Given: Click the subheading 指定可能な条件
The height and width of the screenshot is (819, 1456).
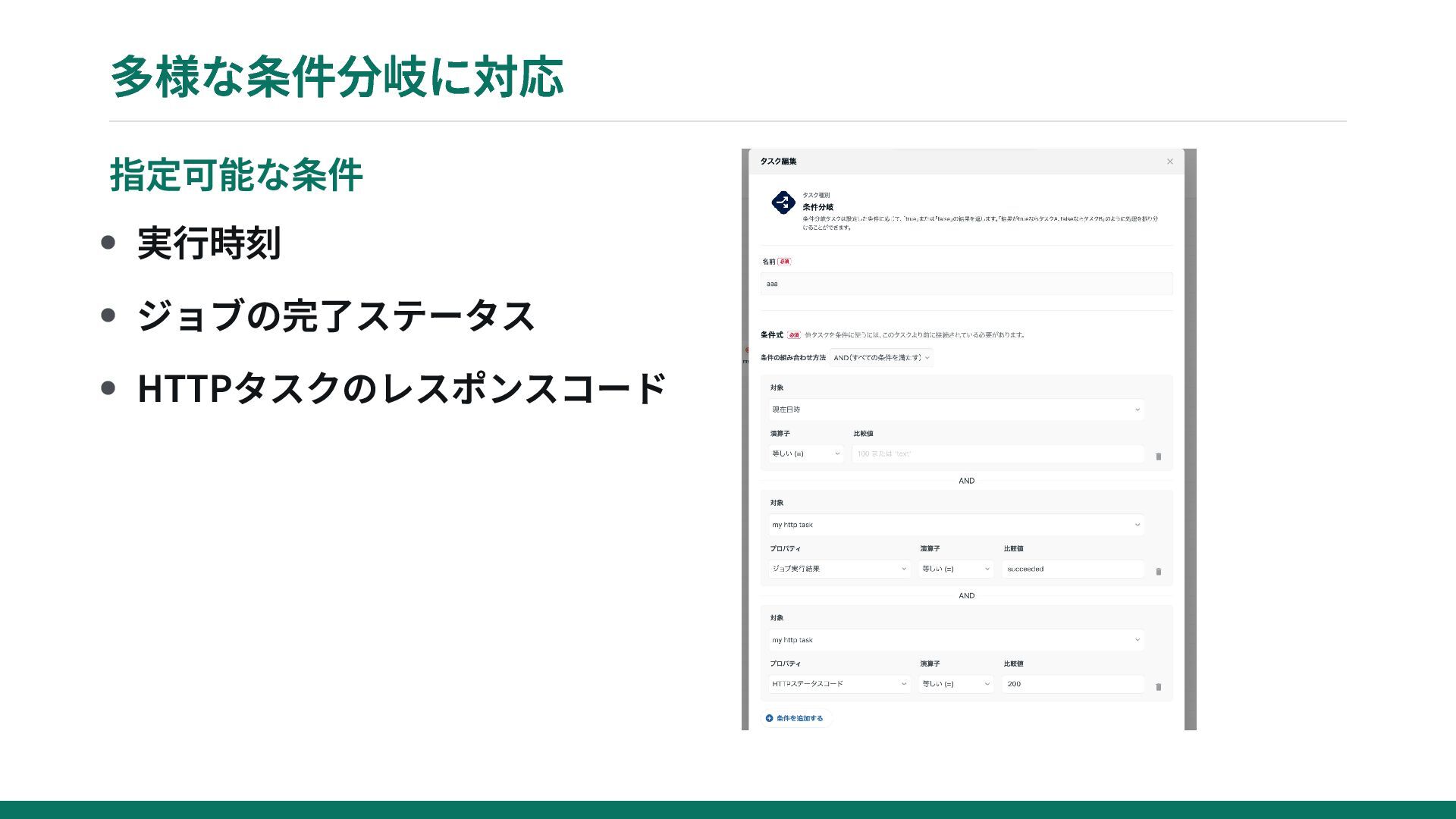Looking at the screenshot, I should click(236, 175).
